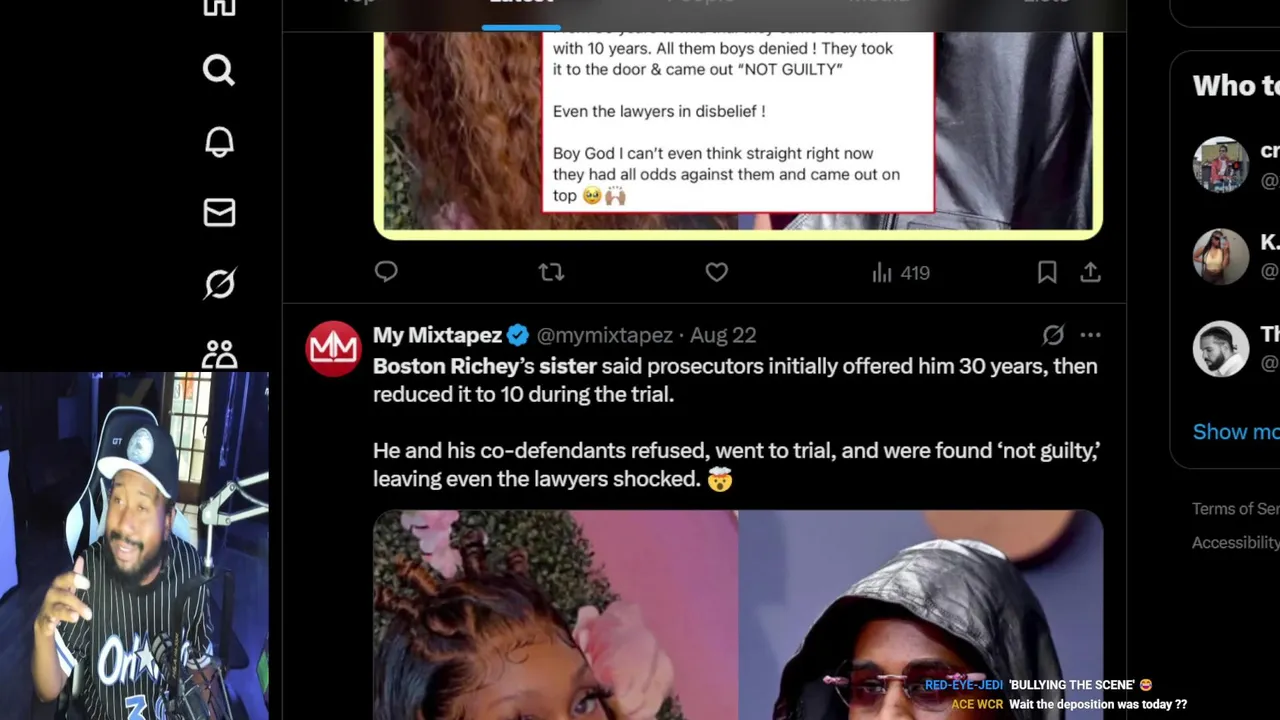Open the Notifications bell icon
The height and width of the screenshot is (720, 1280).
click(219, 141)
